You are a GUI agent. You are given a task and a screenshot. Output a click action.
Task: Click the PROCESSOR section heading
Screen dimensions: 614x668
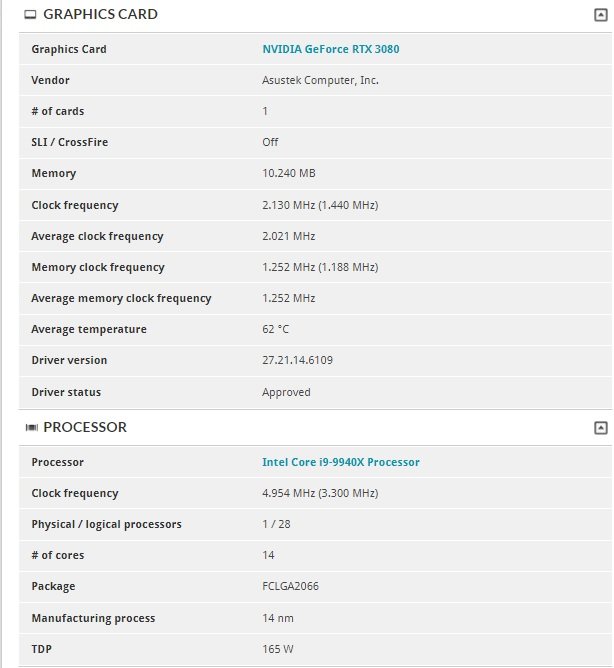(x=85, y=427)
